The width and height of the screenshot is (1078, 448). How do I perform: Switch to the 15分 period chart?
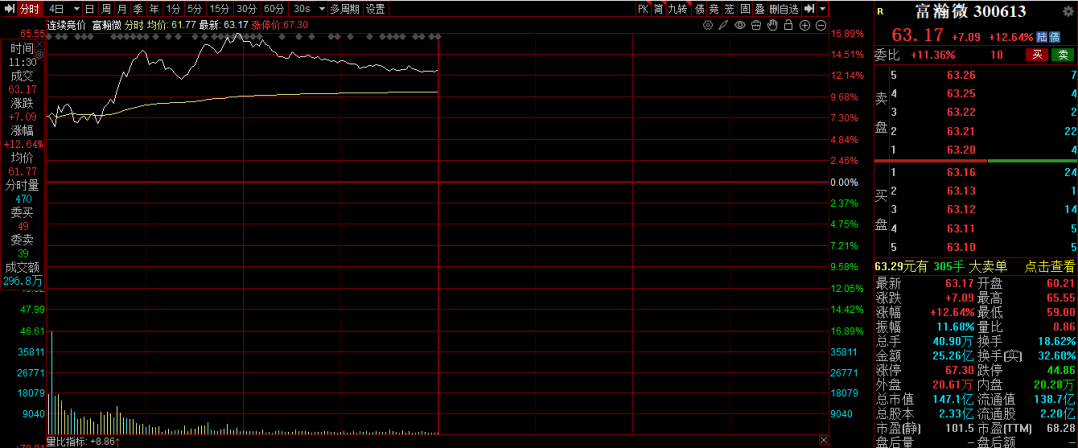coord(218,8)
